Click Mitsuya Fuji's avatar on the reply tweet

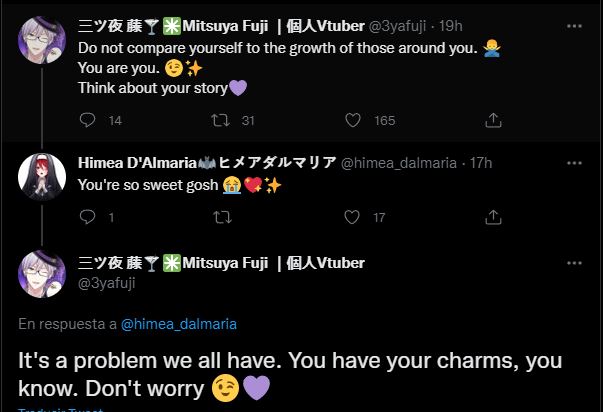click(x=42, y=273)
